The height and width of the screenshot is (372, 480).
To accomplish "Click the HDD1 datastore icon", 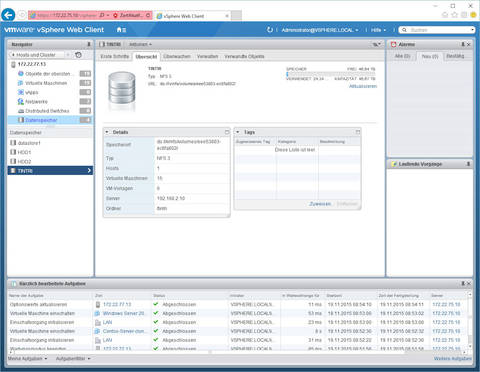I will (x=13, y=152).
